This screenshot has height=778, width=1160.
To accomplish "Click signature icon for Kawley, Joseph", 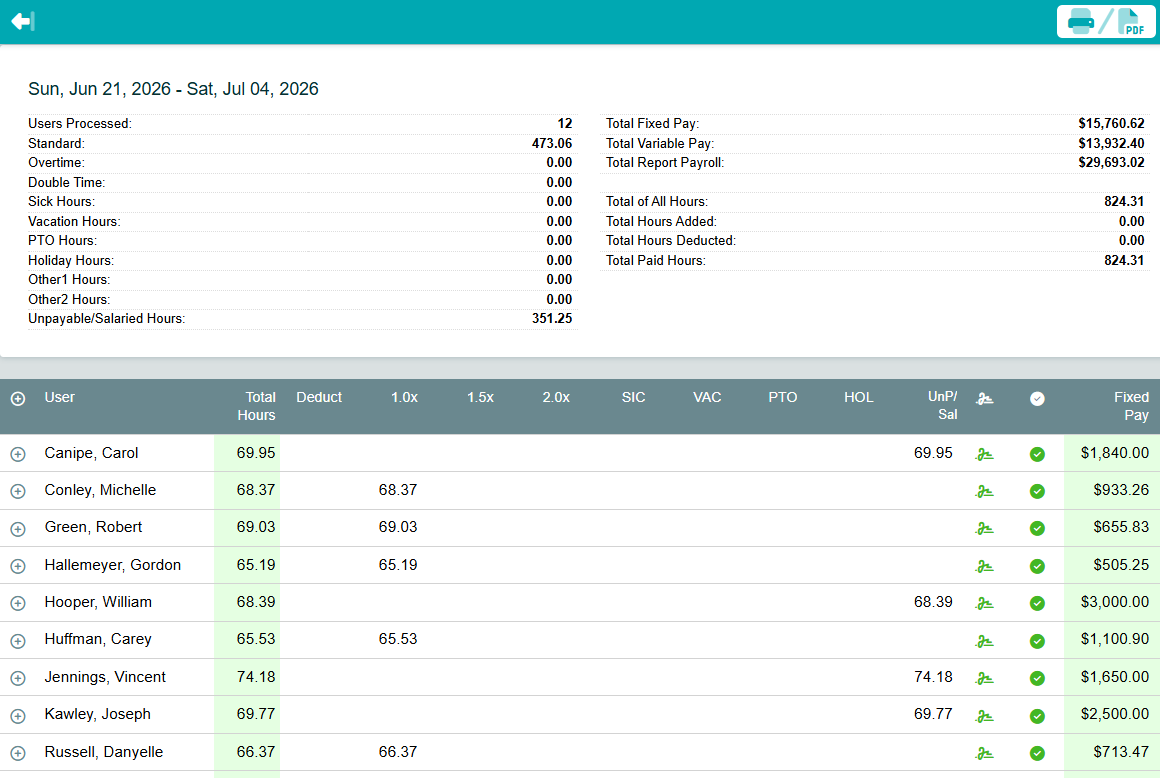I will pyautogui.click(x=984, y=715).
